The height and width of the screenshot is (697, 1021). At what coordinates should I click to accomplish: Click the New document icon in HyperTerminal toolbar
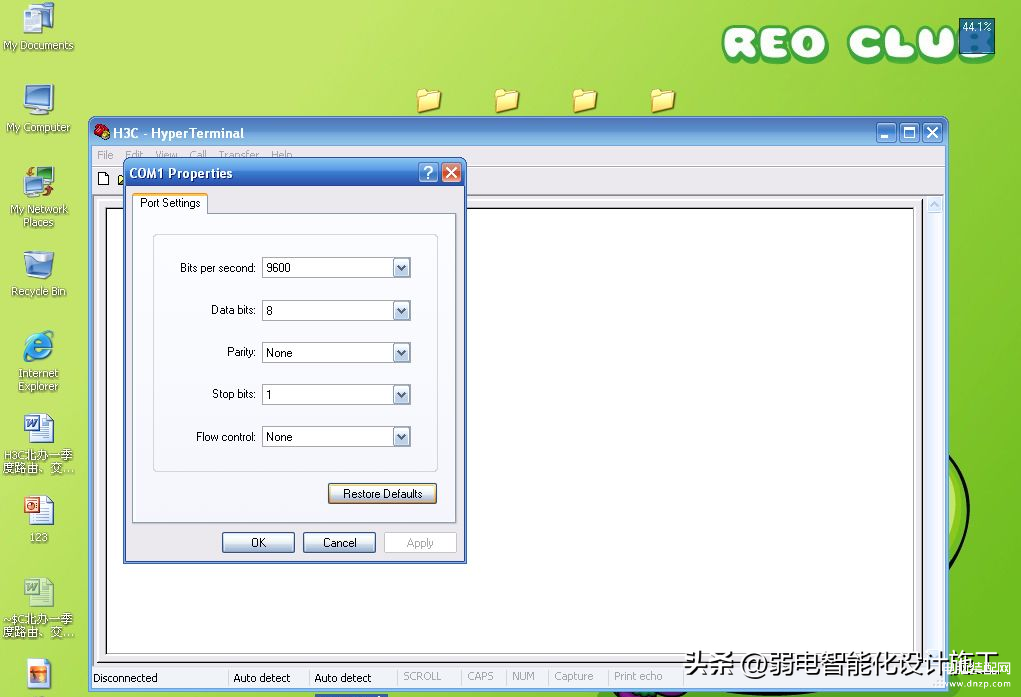pos(104,178)
